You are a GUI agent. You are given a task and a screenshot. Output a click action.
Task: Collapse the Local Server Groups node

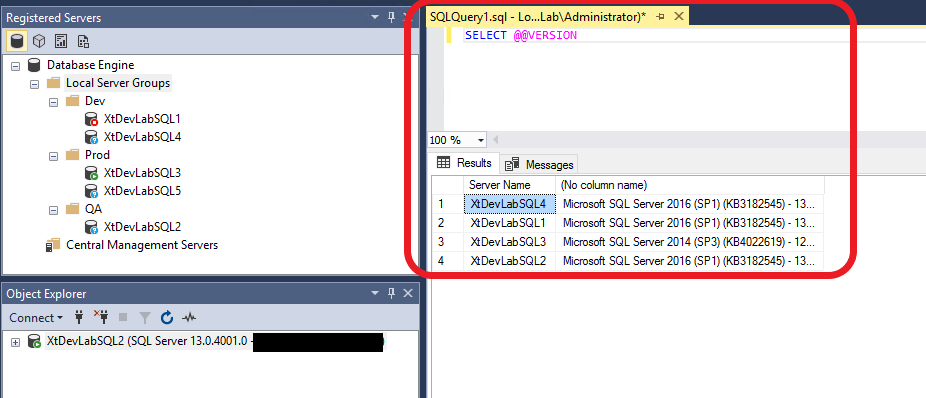click(x=34, y=83)
